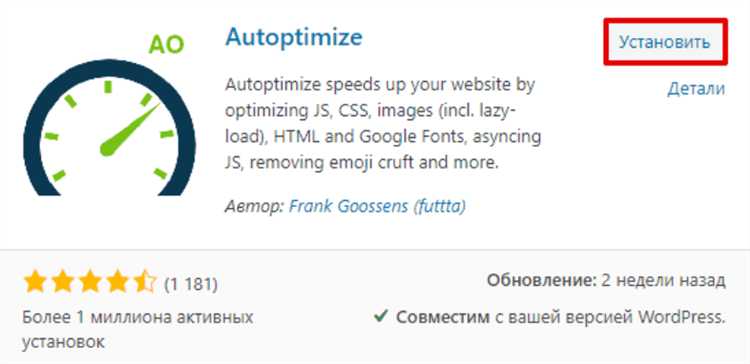
Task: Click the Более 1 миллиона активных установок text
Action: 138,329
